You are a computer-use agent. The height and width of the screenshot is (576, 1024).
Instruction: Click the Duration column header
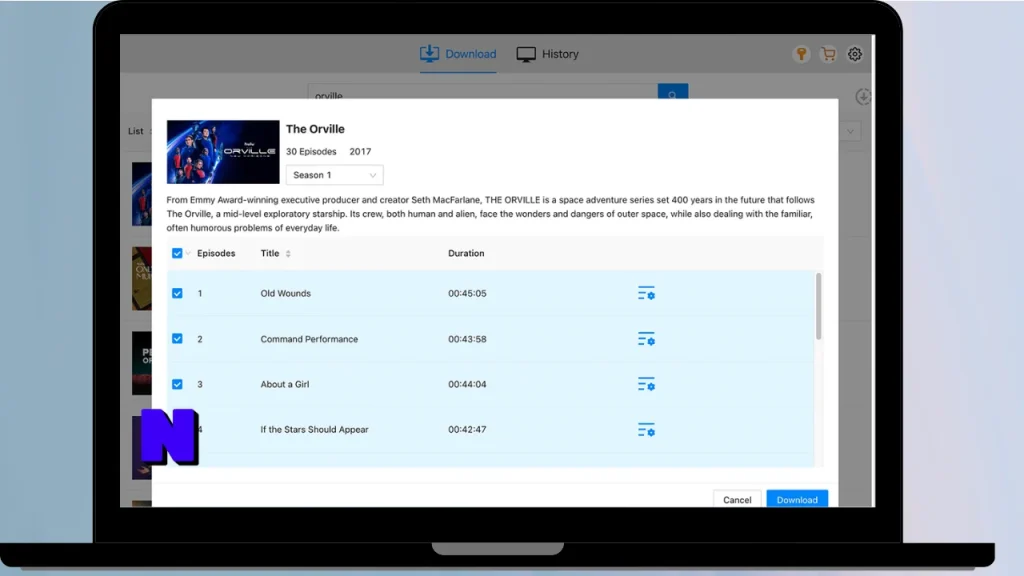(466, 253)
